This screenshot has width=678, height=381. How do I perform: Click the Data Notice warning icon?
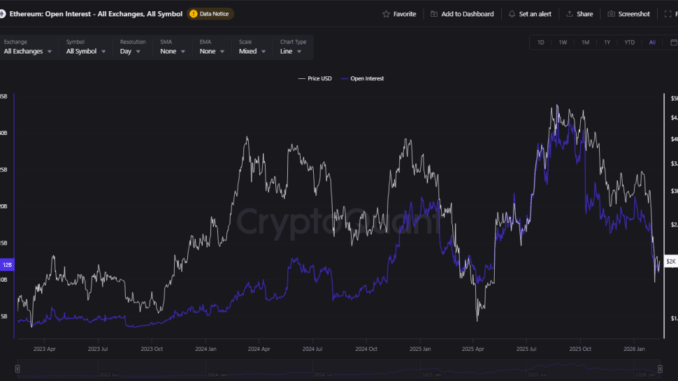(x=193, y=14)
